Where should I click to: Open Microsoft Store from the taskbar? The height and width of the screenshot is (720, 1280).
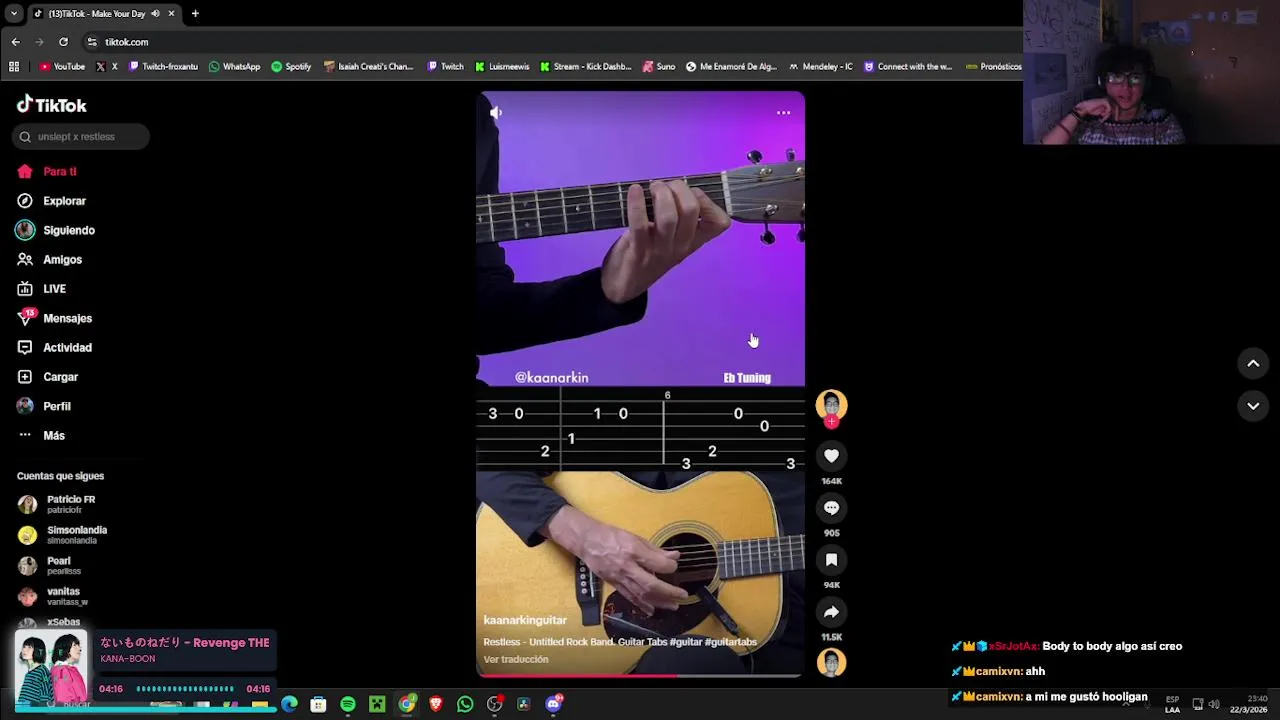(318, 704)
